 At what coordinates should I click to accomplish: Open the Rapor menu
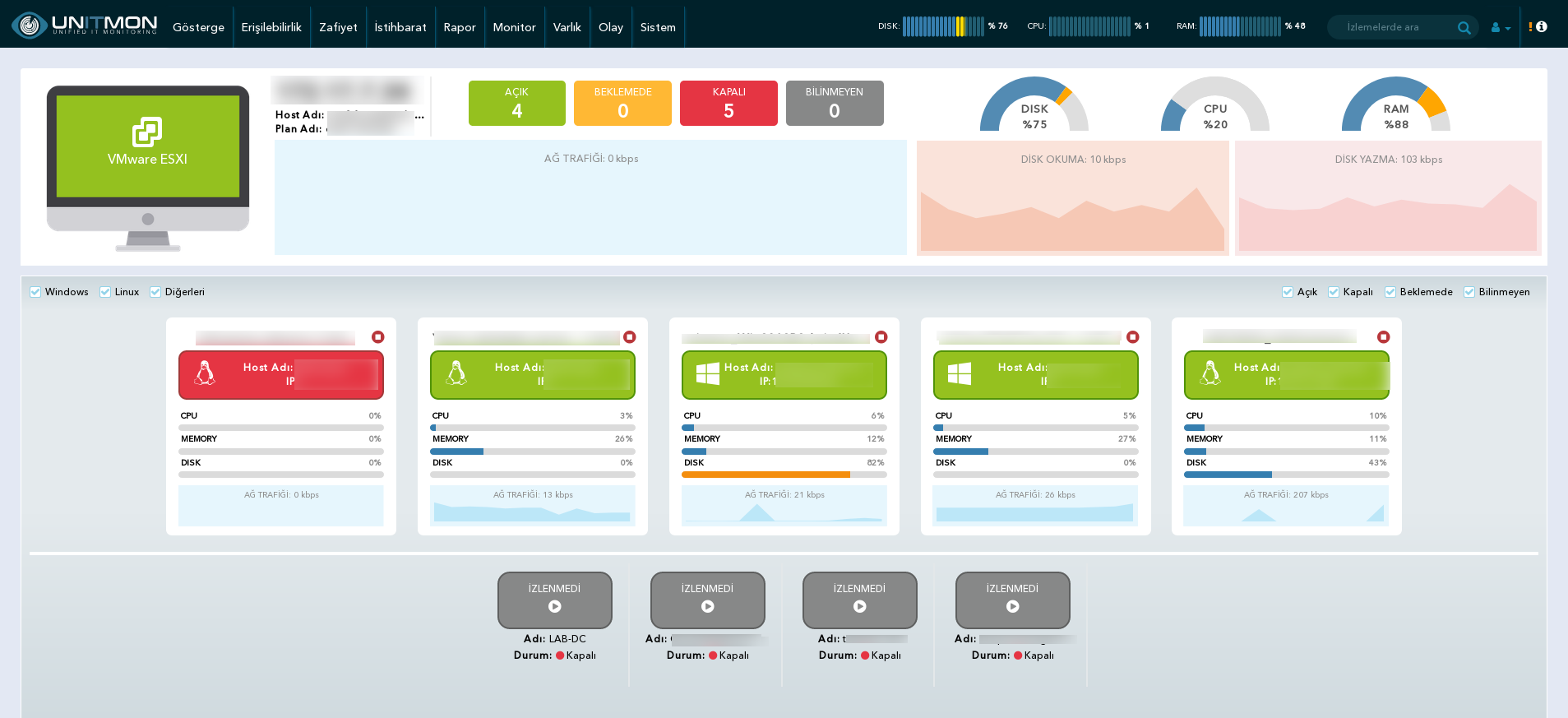click(x=460, y=27)
